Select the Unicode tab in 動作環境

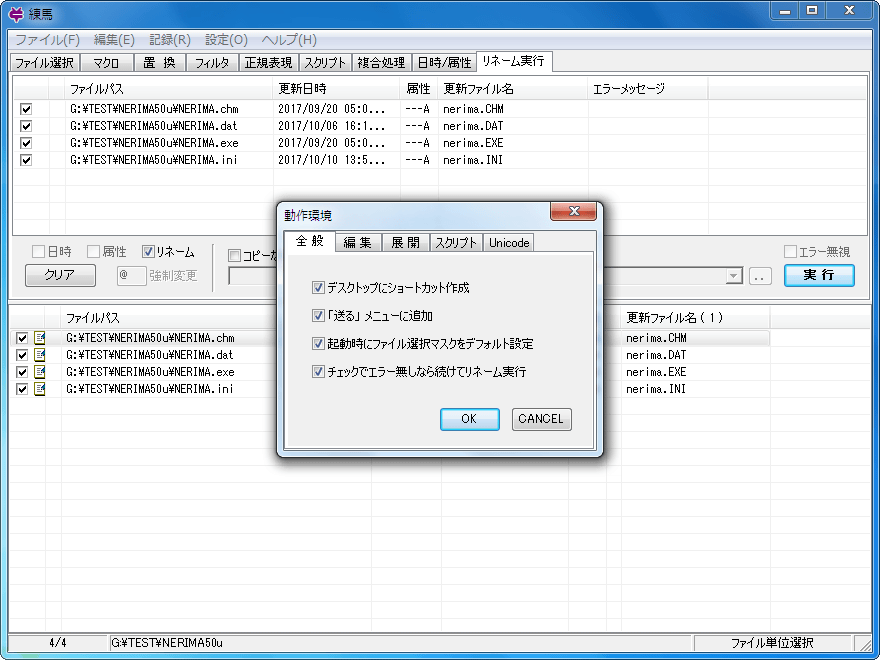509,243
